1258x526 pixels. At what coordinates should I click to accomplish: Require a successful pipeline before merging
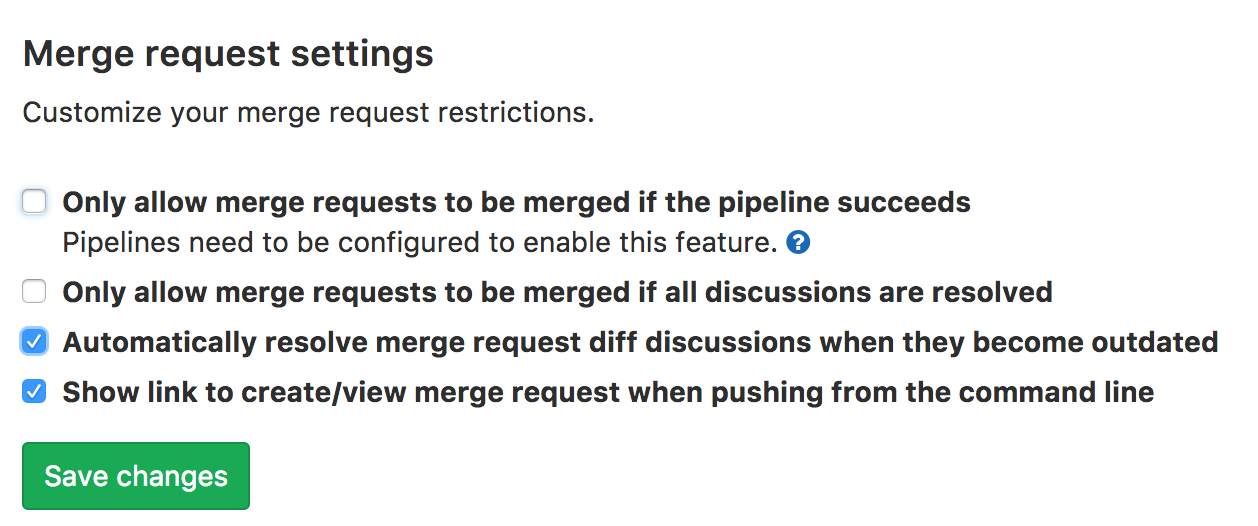(35, 203)
